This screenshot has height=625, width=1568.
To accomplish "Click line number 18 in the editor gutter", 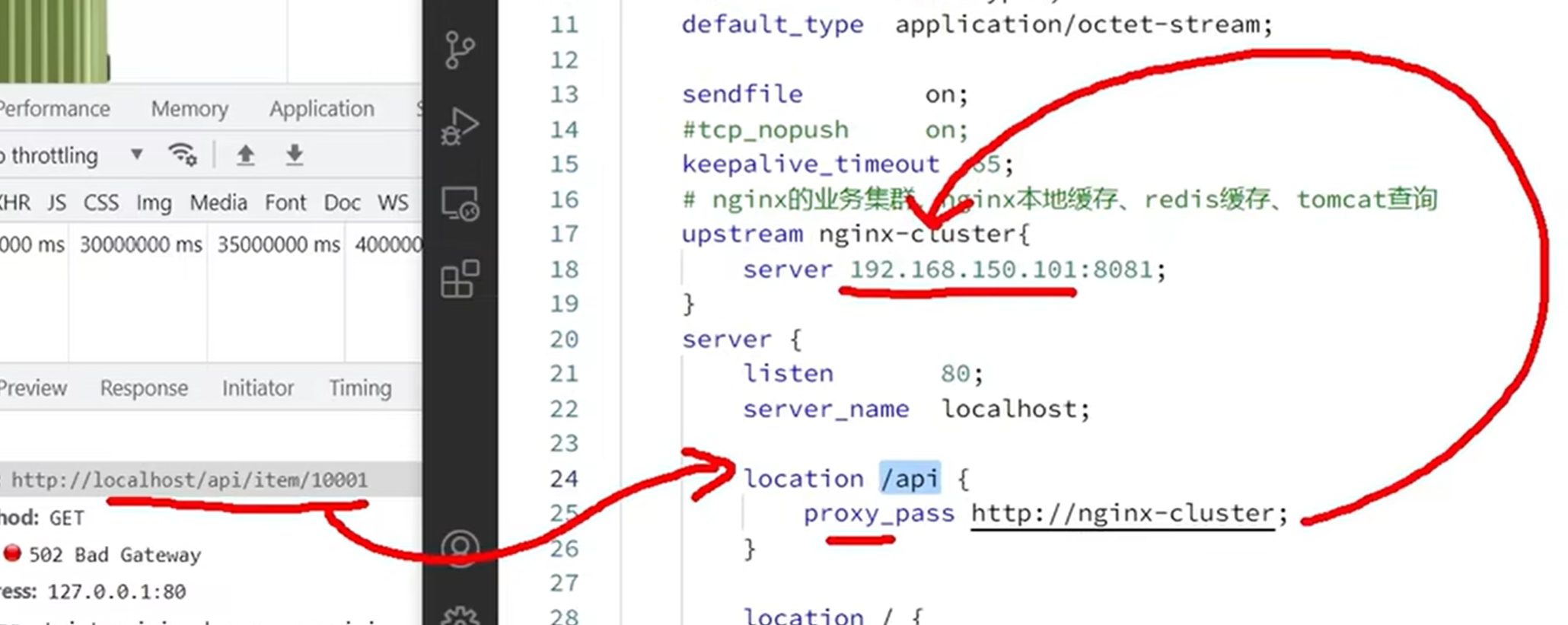I will pos(564,269).
